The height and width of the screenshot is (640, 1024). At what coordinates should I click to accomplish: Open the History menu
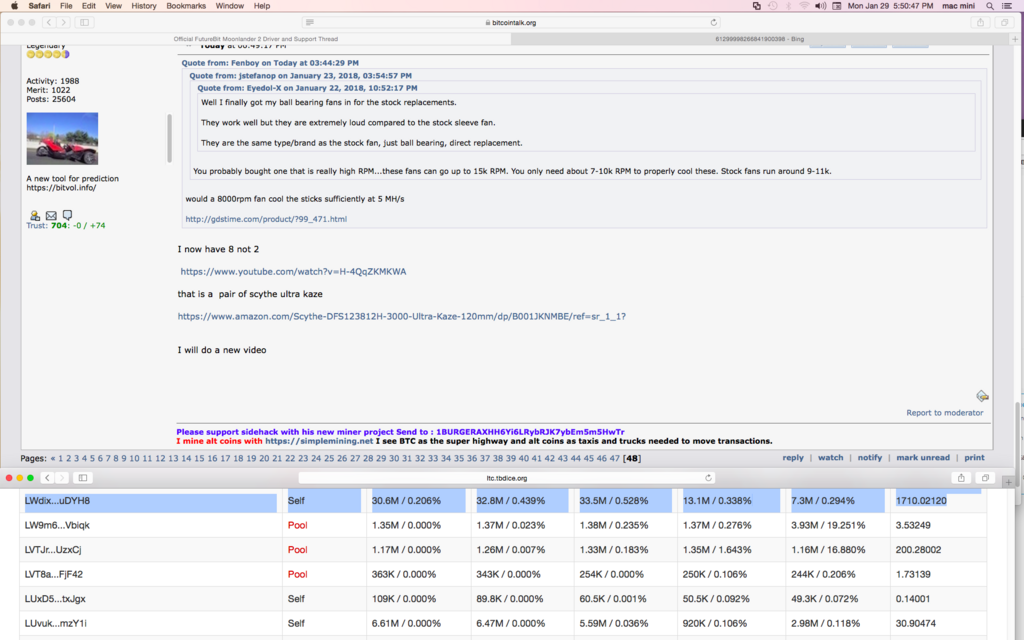pos(144,6)
